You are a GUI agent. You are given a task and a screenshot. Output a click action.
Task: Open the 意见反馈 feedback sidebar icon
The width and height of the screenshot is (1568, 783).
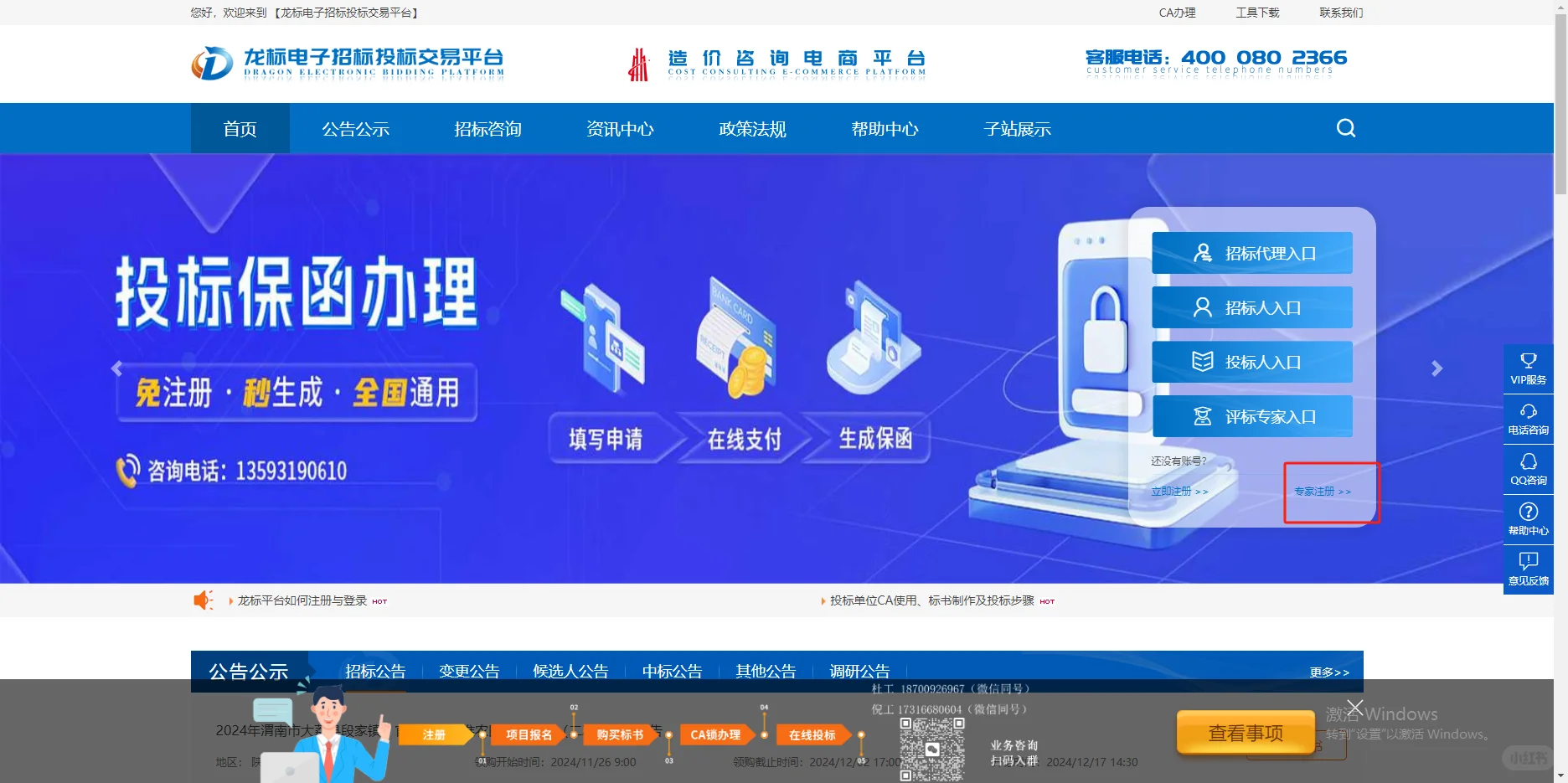tap(1528, 569)
